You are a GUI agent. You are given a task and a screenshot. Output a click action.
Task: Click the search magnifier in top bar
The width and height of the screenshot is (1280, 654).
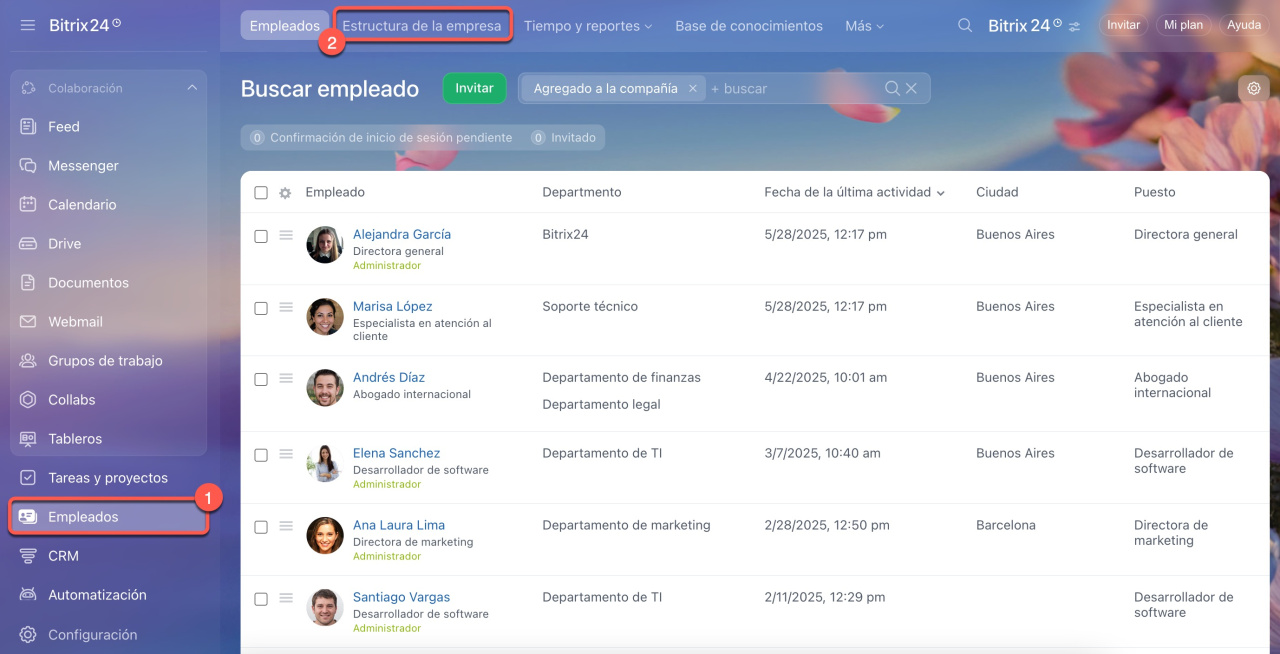[965, 26]
